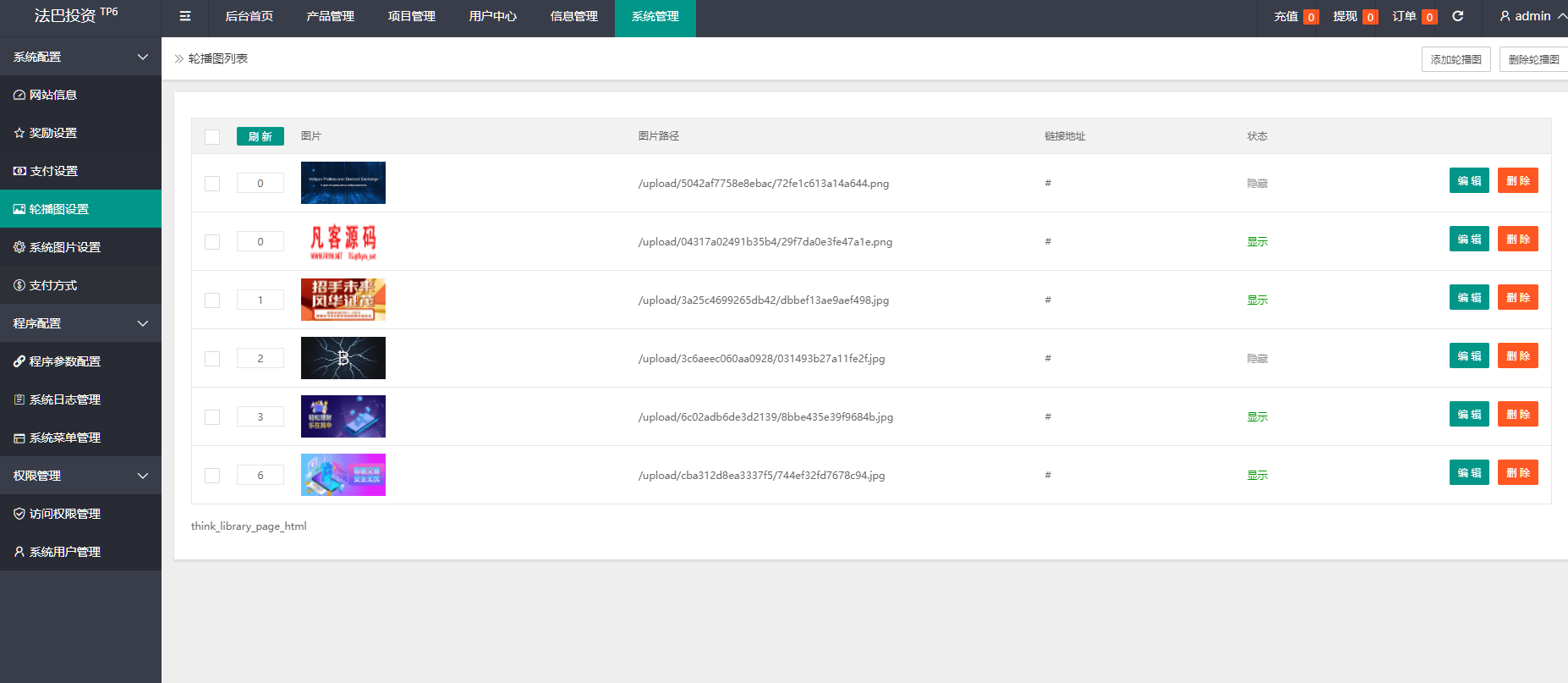Viewport: 1568px width, 683px height.
Task: Click the sort input field showing 3
Action: pos(260,416)
